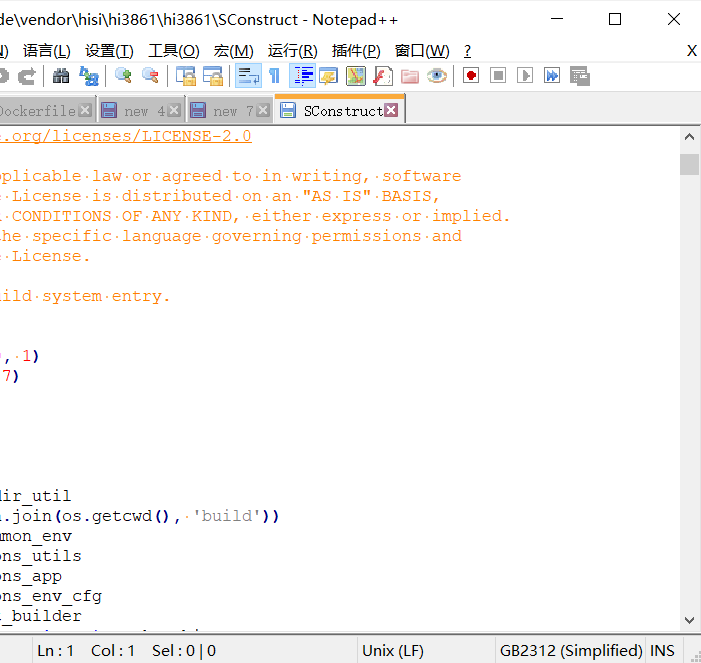Click the comment line ending 'system entry.'
The width and height of the screenshot is (701, 663).
tap(85, 296)
